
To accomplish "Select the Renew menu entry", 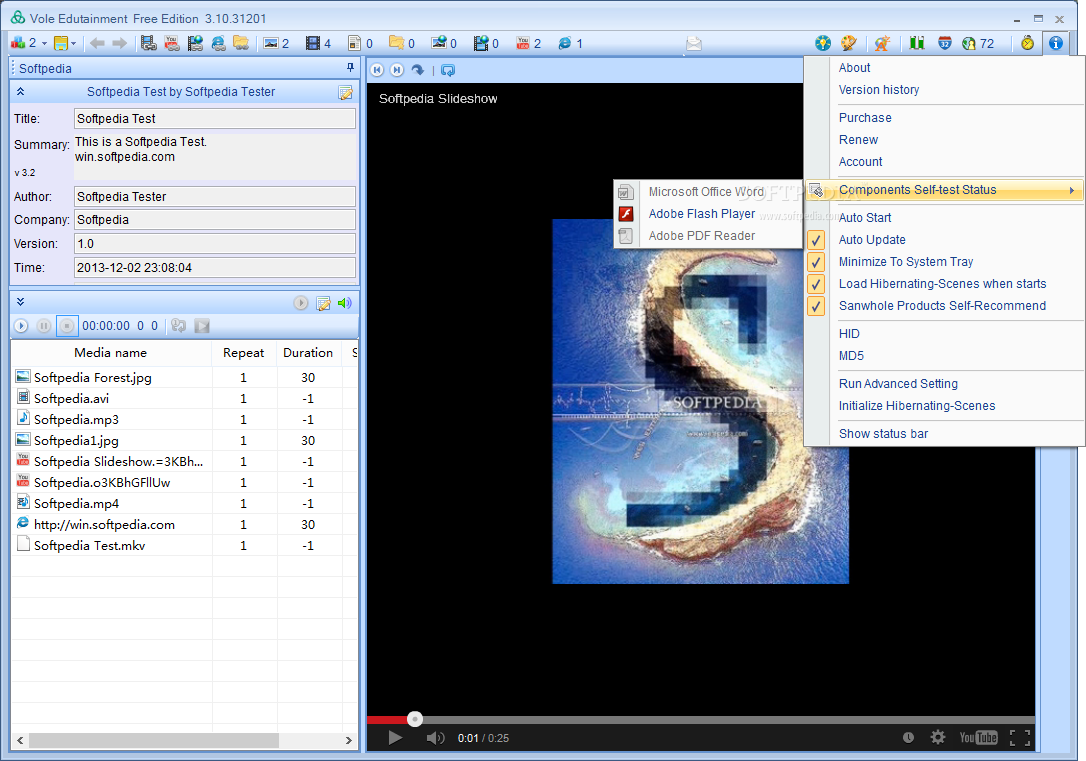I will [x=858, y=140].
